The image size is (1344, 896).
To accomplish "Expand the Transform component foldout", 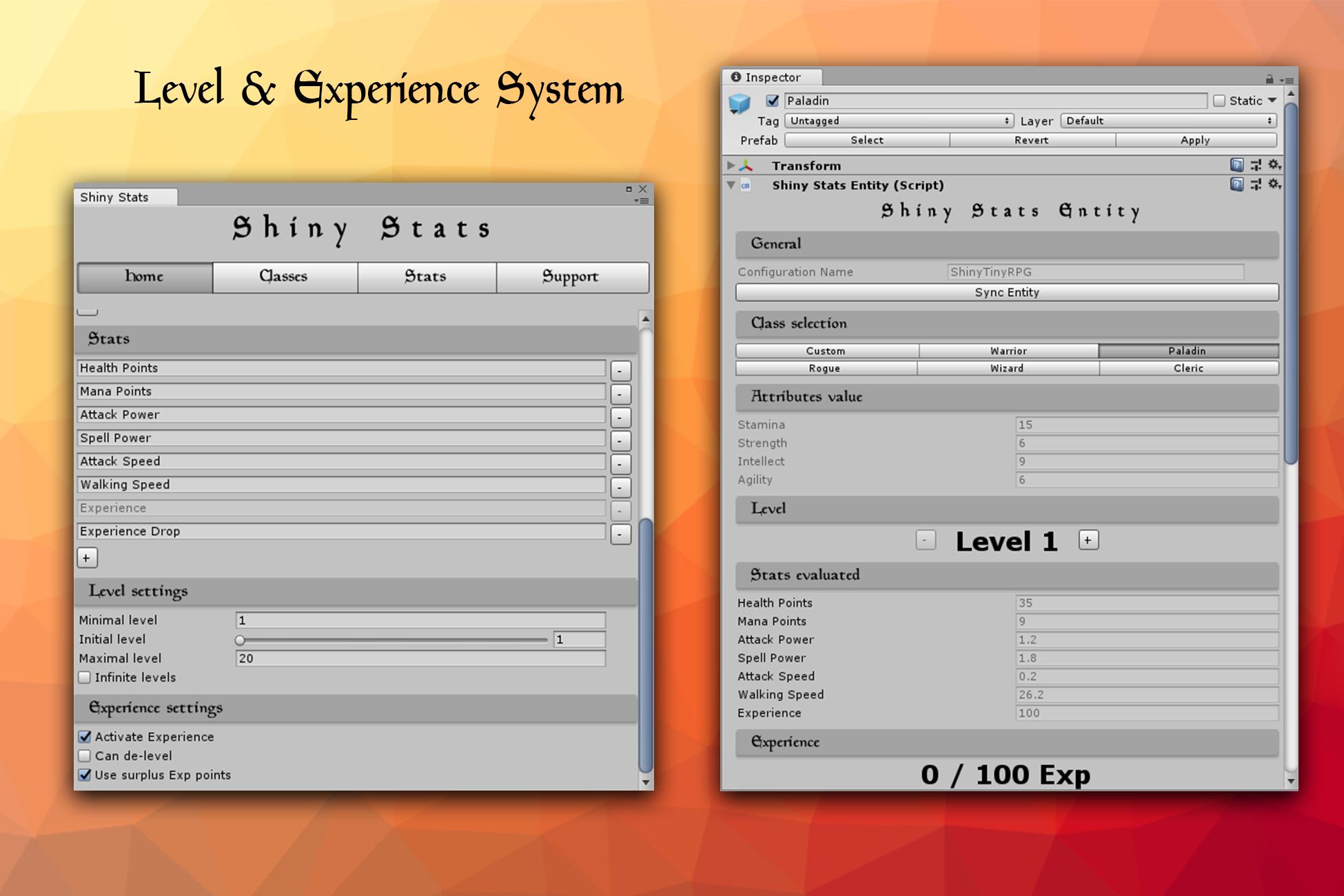I will (x=731, y=165).
